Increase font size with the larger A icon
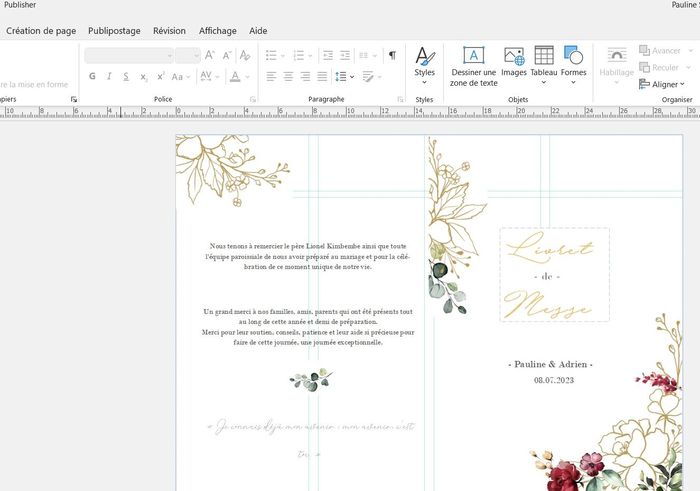700x491 pixels. (209, 55)
